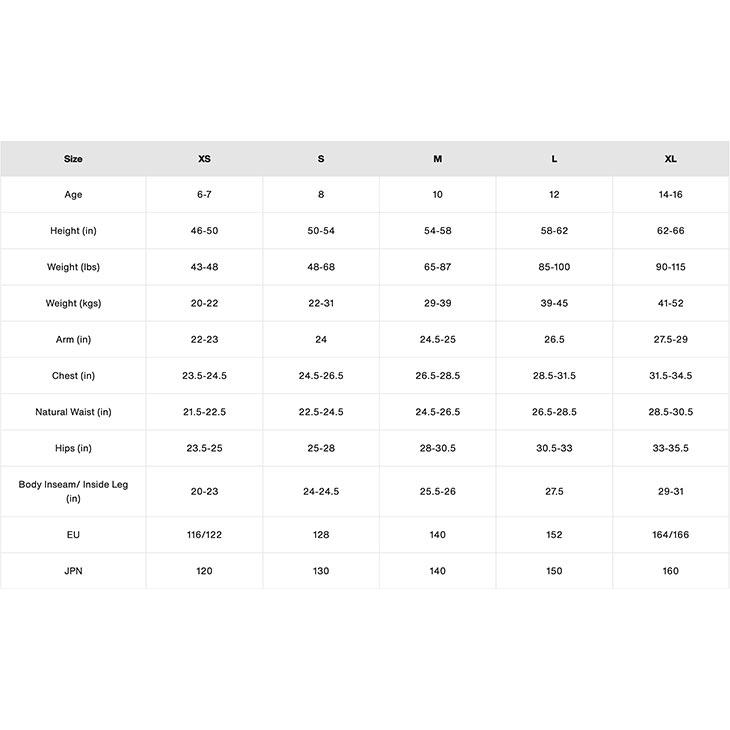Click the Weight (kgs) row label
Viewport: 730px width, 730px height.
(73, 303)
